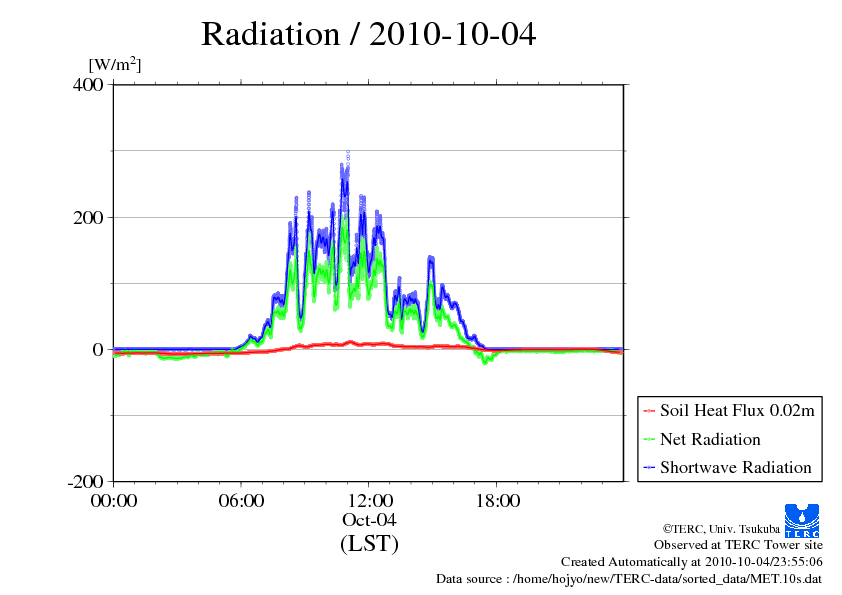
Task: Click the blue Shortwave Radiation legend marker
Action: click(649, 468)
